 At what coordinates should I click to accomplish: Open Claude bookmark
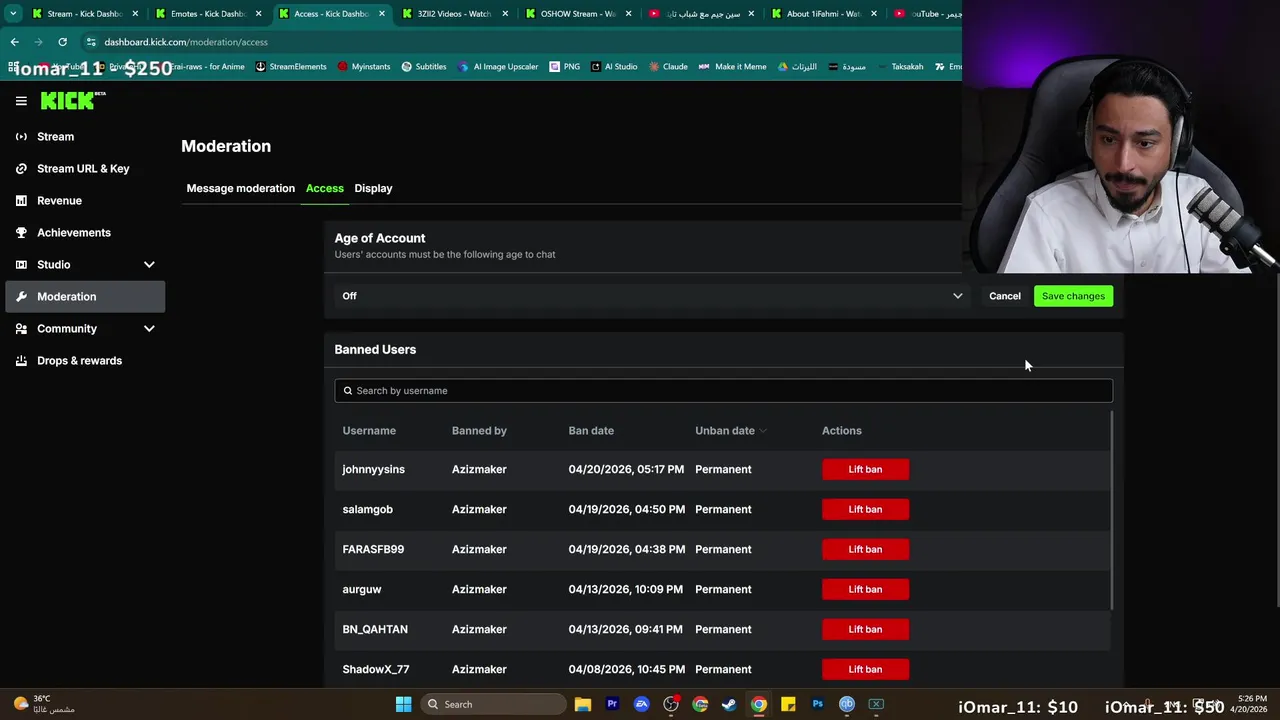coord(668,67)
